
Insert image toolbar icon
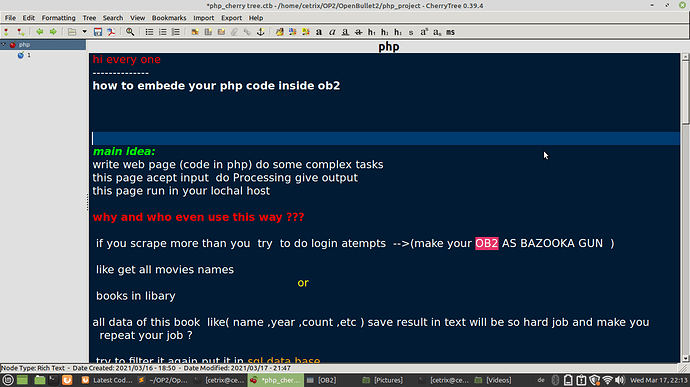(x=195, y=32)
